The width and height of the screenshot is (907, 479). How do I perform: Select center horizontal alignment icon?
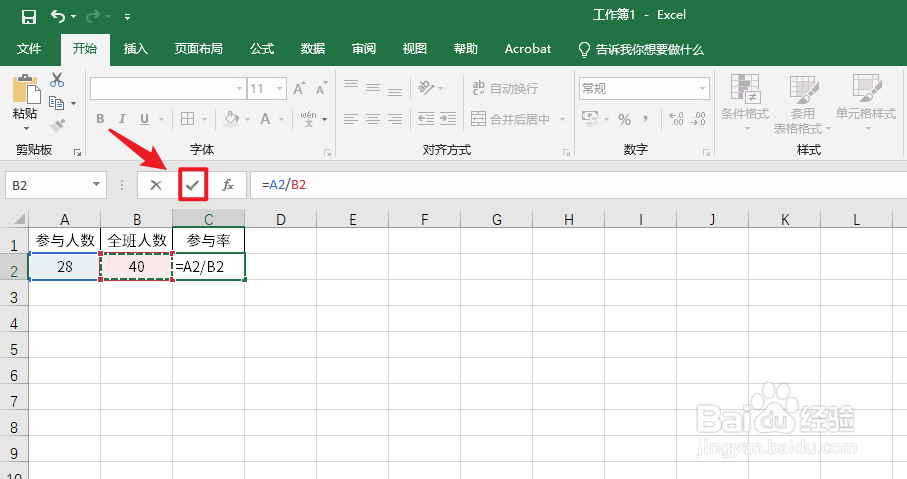[373, 119]
